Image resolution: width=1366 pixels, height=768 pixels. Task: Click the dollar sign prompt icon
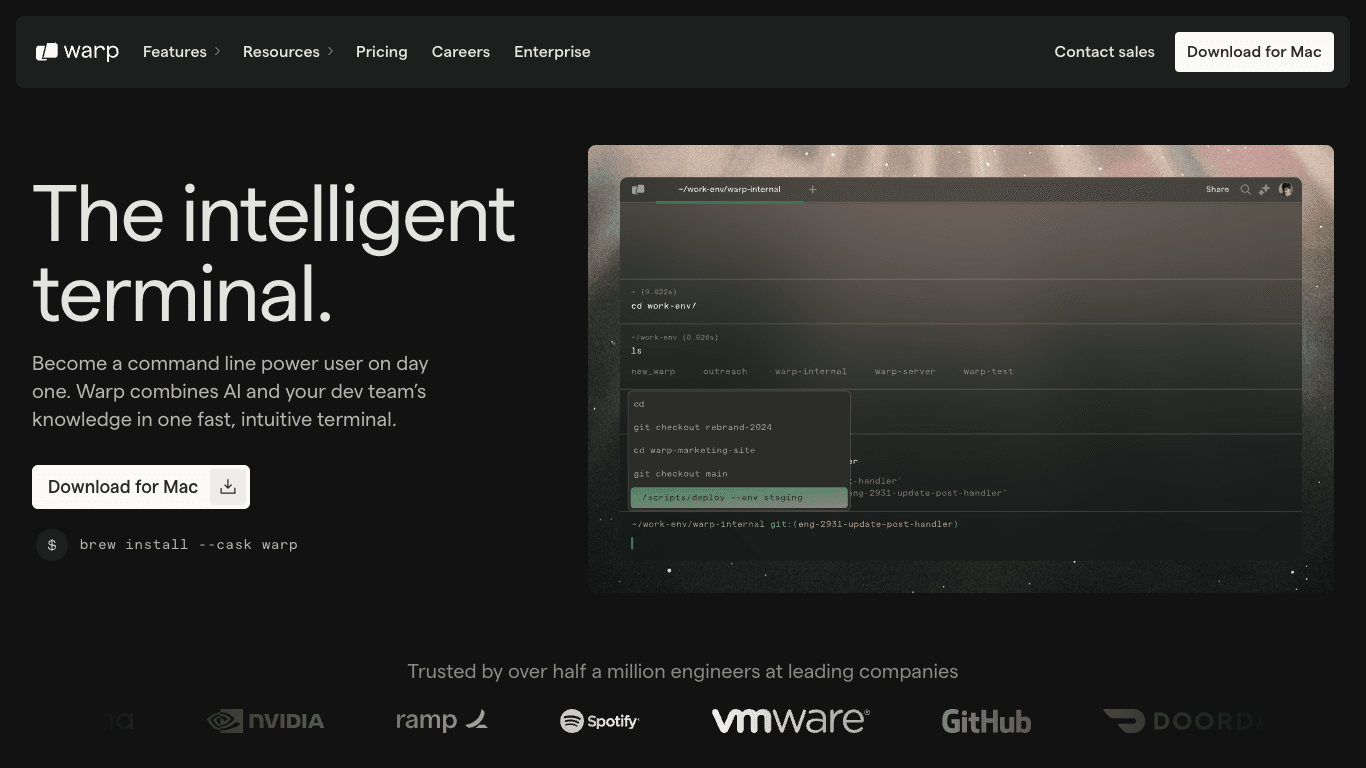click(52, 545)
